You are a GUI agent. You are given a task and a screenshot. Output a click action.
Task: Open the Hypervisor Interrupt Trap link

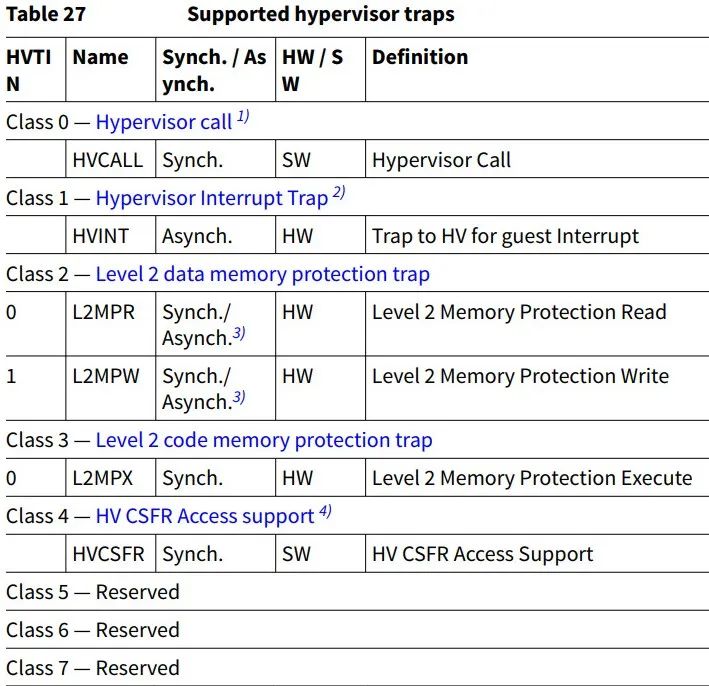coord(212,198)
